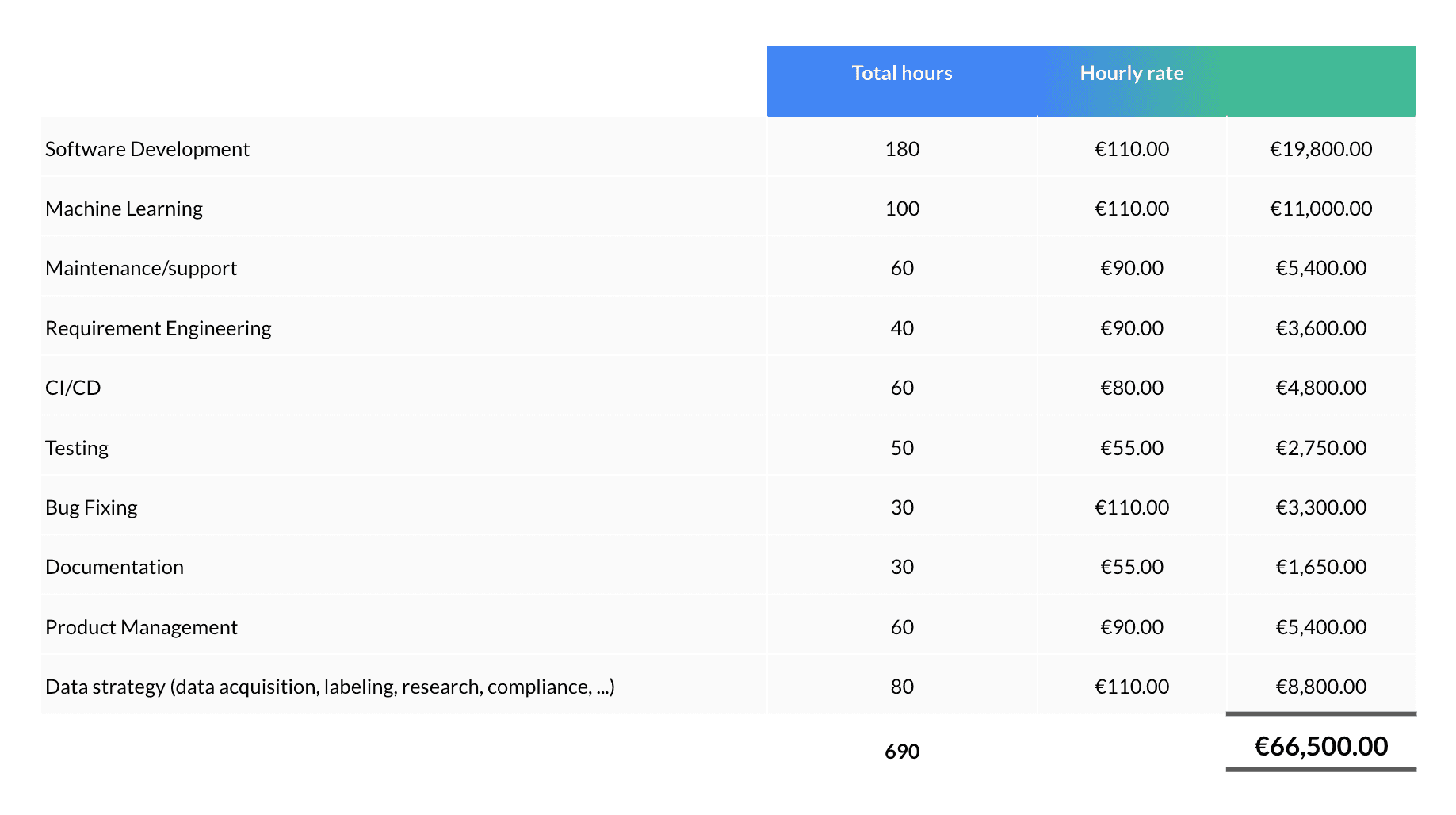The image size is (1456, 815).
Task: Select the Requirement Engineering label cell
Action: [159, 328]
